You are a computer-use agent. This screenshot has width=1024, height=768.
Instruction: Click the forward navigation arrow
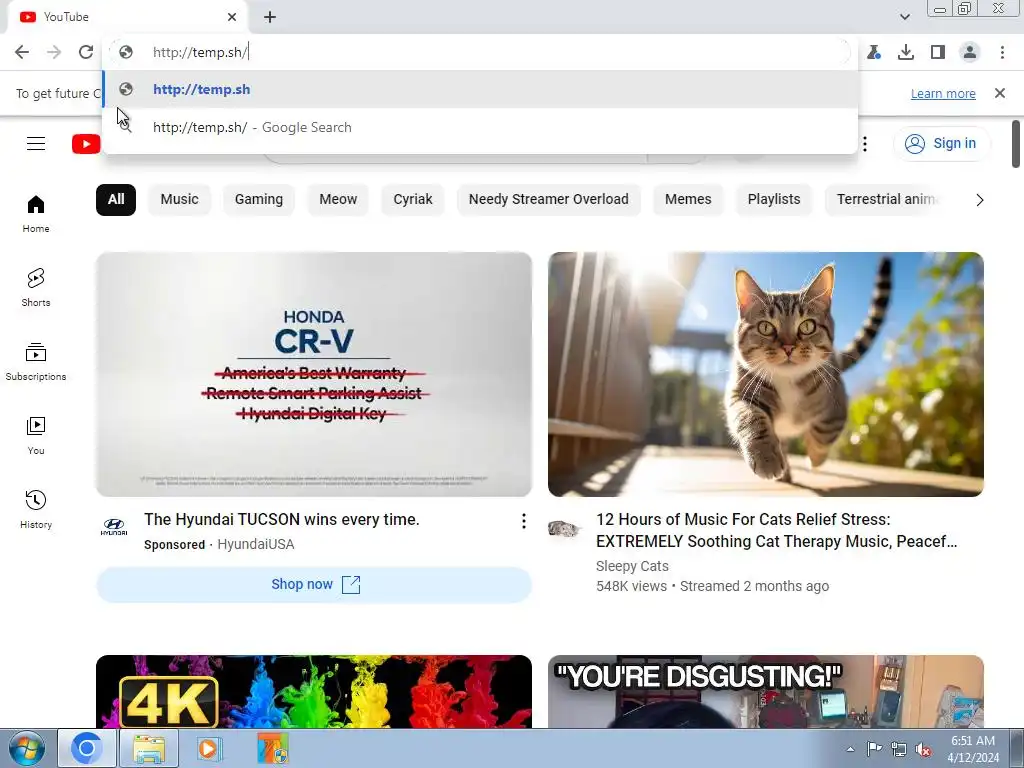[54, 52]
